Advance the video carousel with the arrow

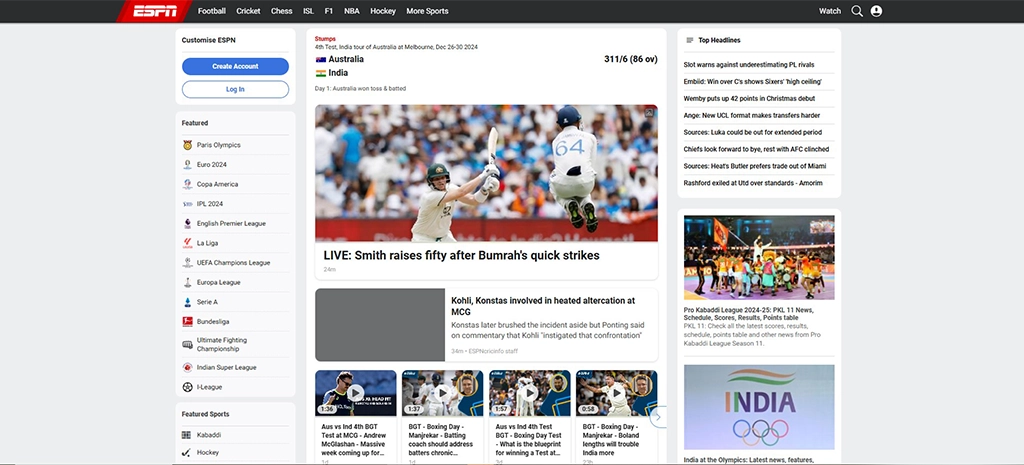click(658, 416)
